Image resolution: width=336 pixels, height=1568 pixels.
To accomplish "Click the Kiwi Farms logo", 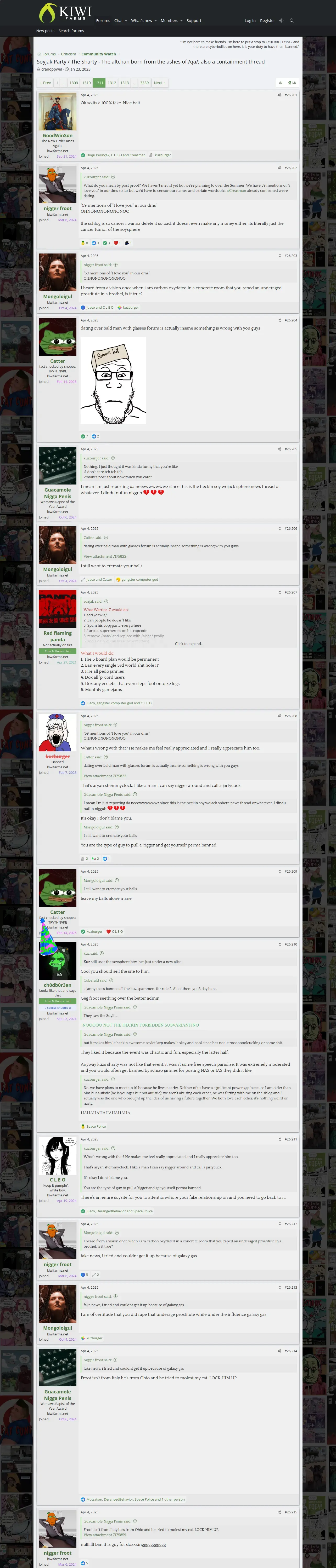I will 65,12.
